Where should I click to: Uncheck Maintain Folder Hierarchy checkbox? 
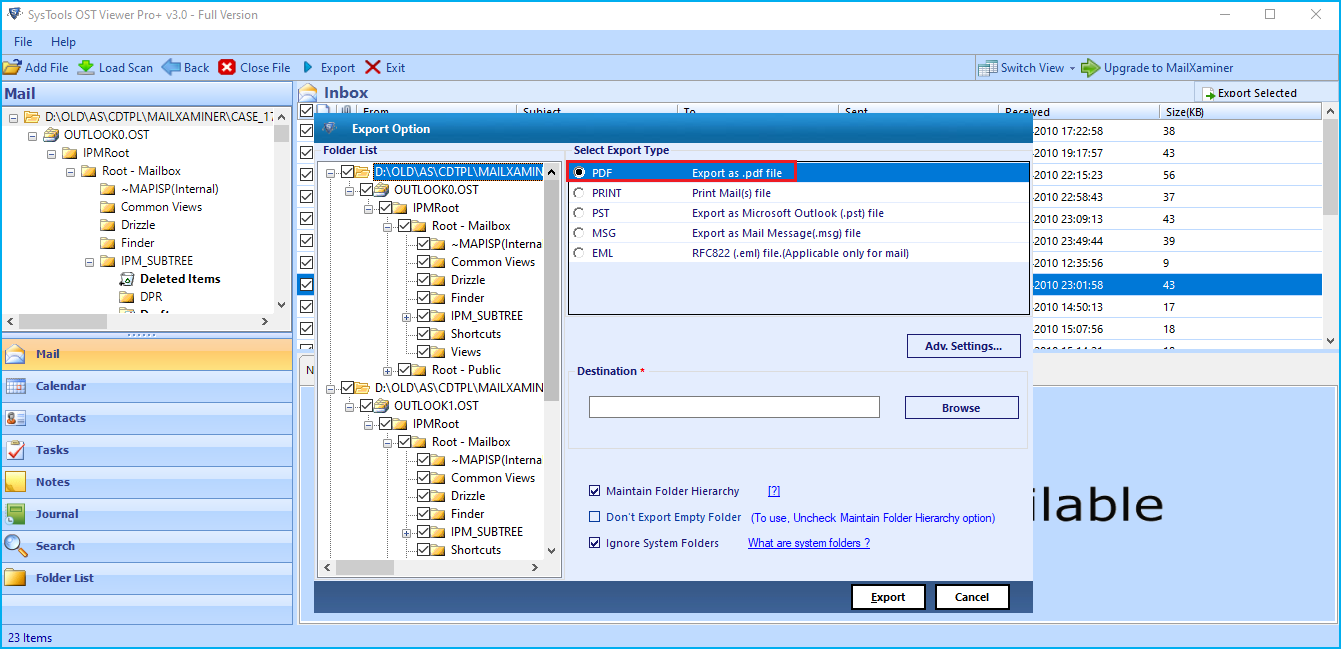click(595, 491)
